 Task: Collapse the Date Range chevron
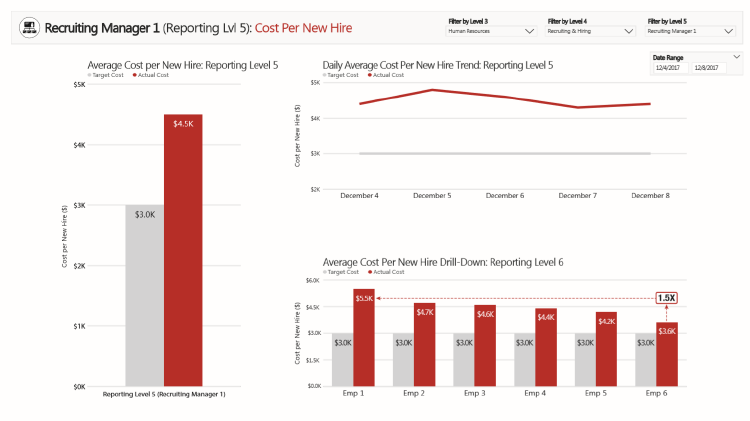(737, 57)
